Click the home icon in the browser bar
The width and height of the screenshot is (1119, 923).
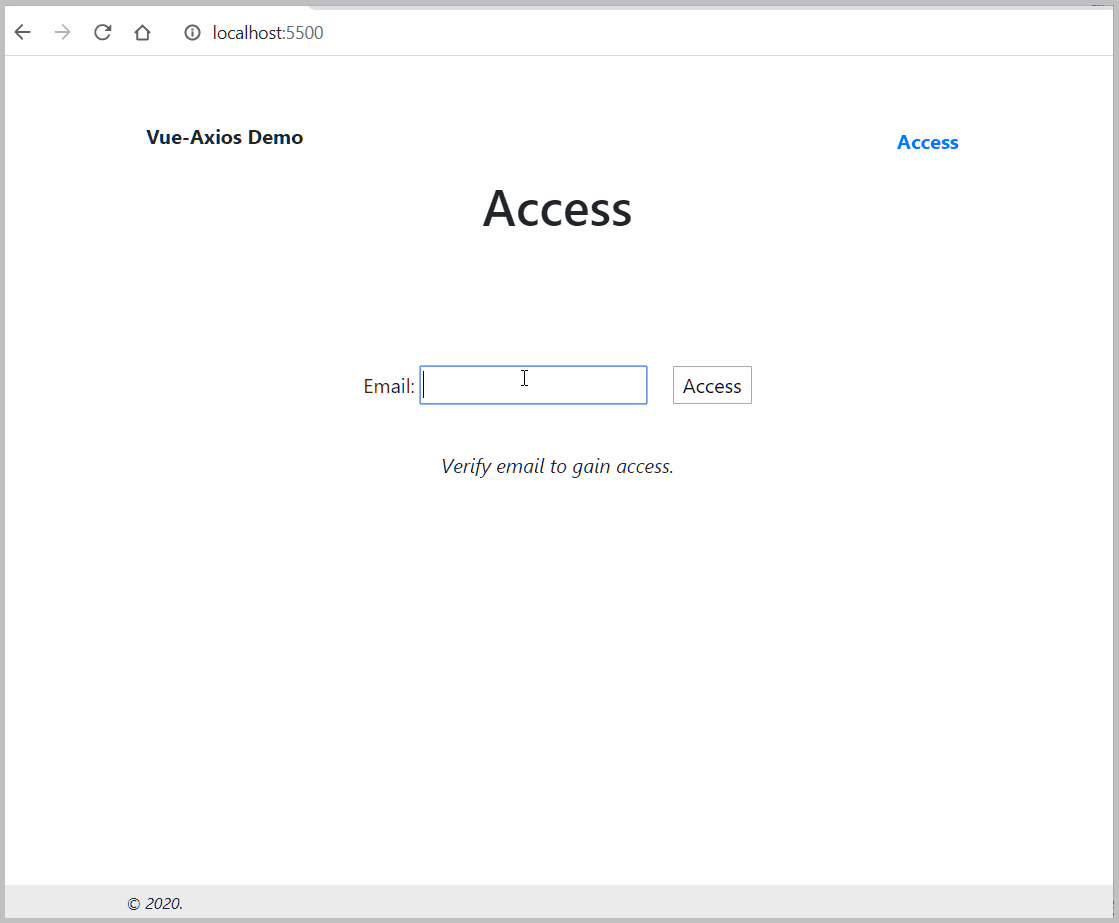click(142, 32)
